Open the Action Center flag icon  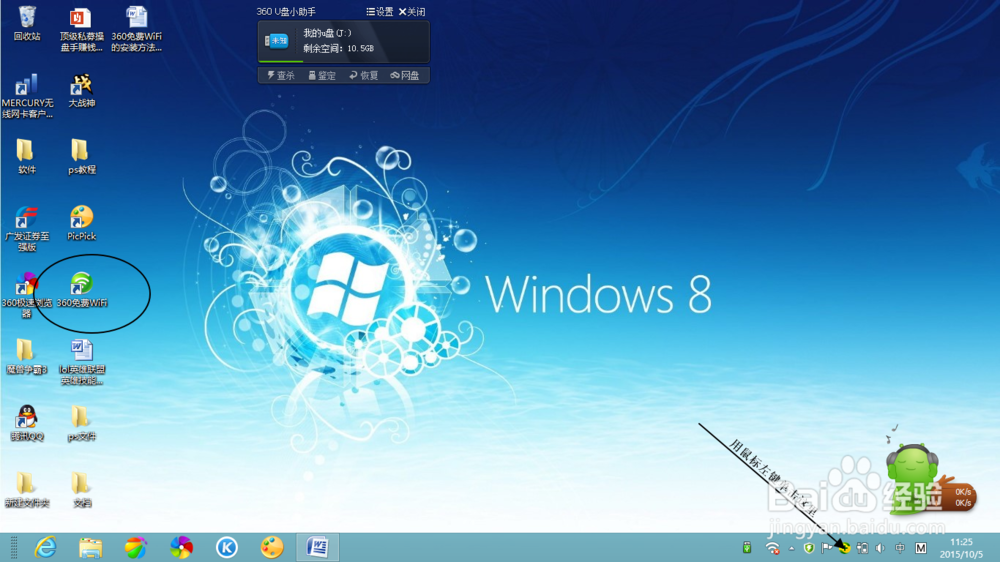[827, 547]
